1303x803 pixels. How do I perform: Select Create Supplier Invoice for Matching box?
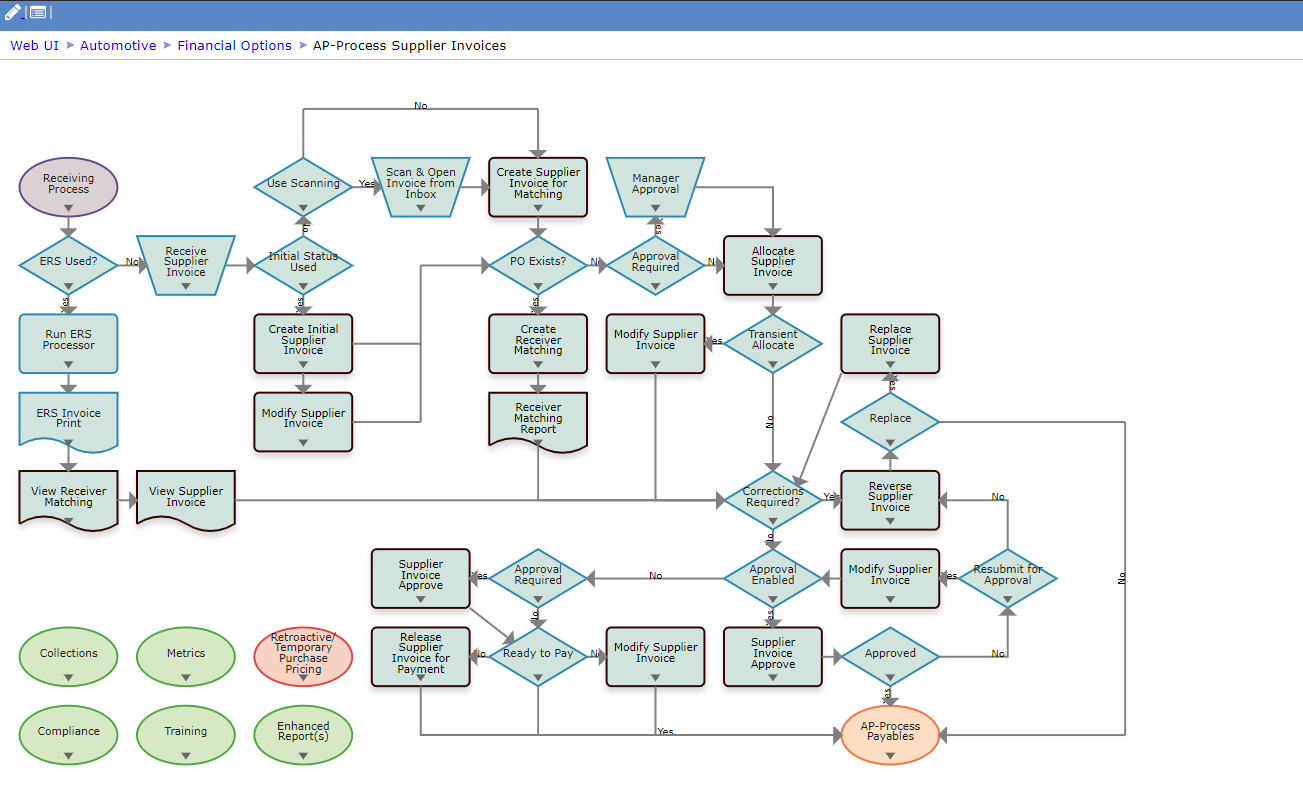click(538, 184)
